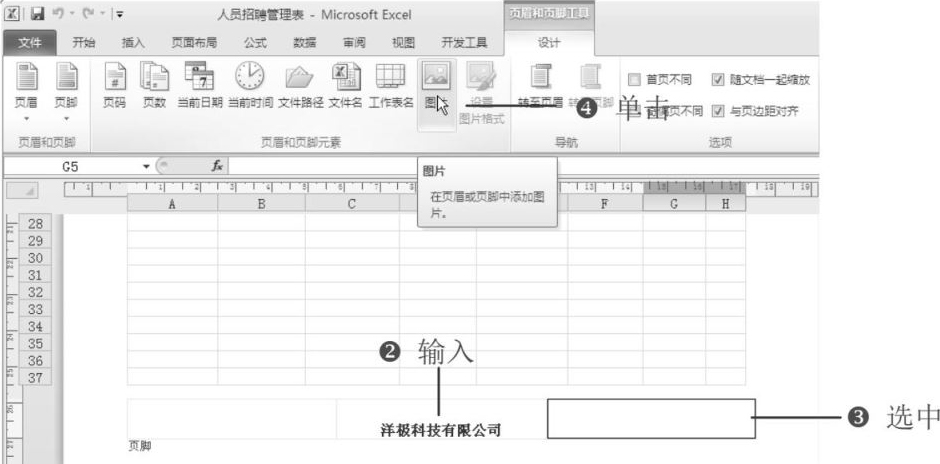Select column F header
940x464 pixels.
pos(605,204)
